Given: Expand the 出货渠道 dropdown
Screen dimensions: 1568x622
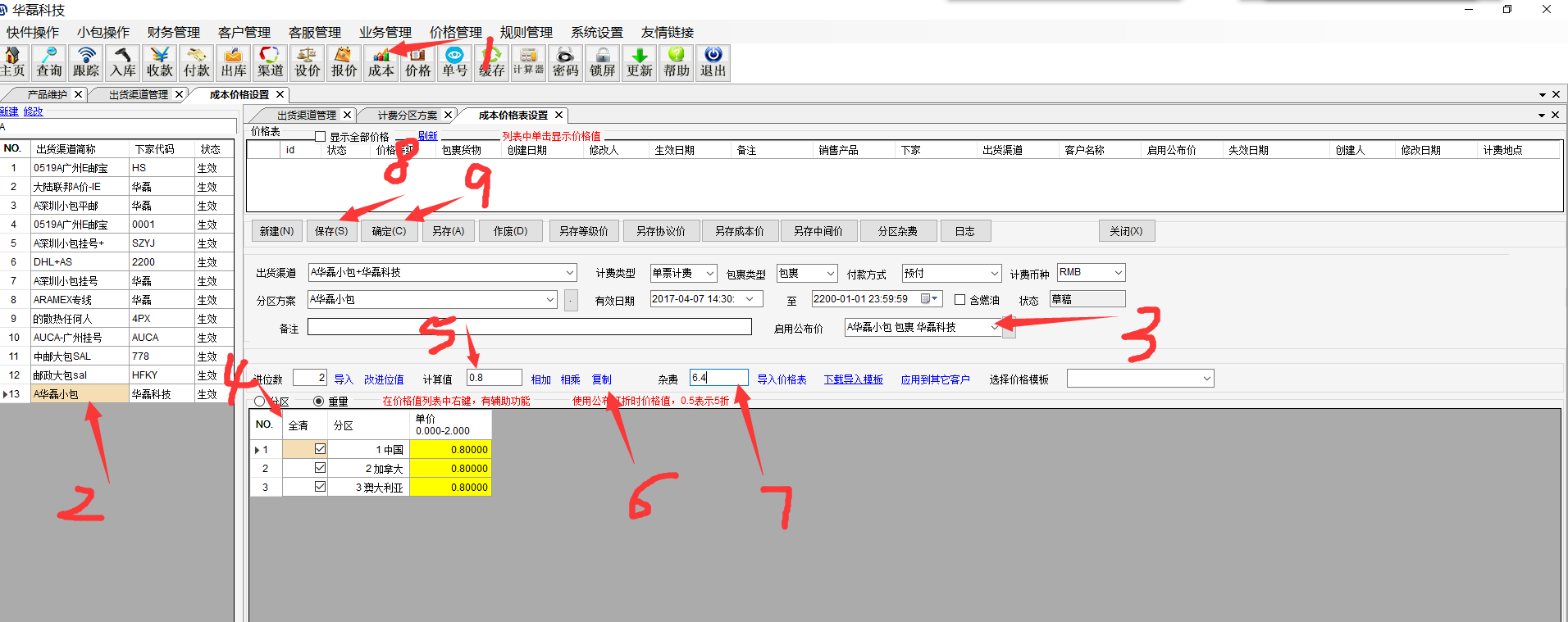Looking at the screenshot, I should click(x=569, y=273).
